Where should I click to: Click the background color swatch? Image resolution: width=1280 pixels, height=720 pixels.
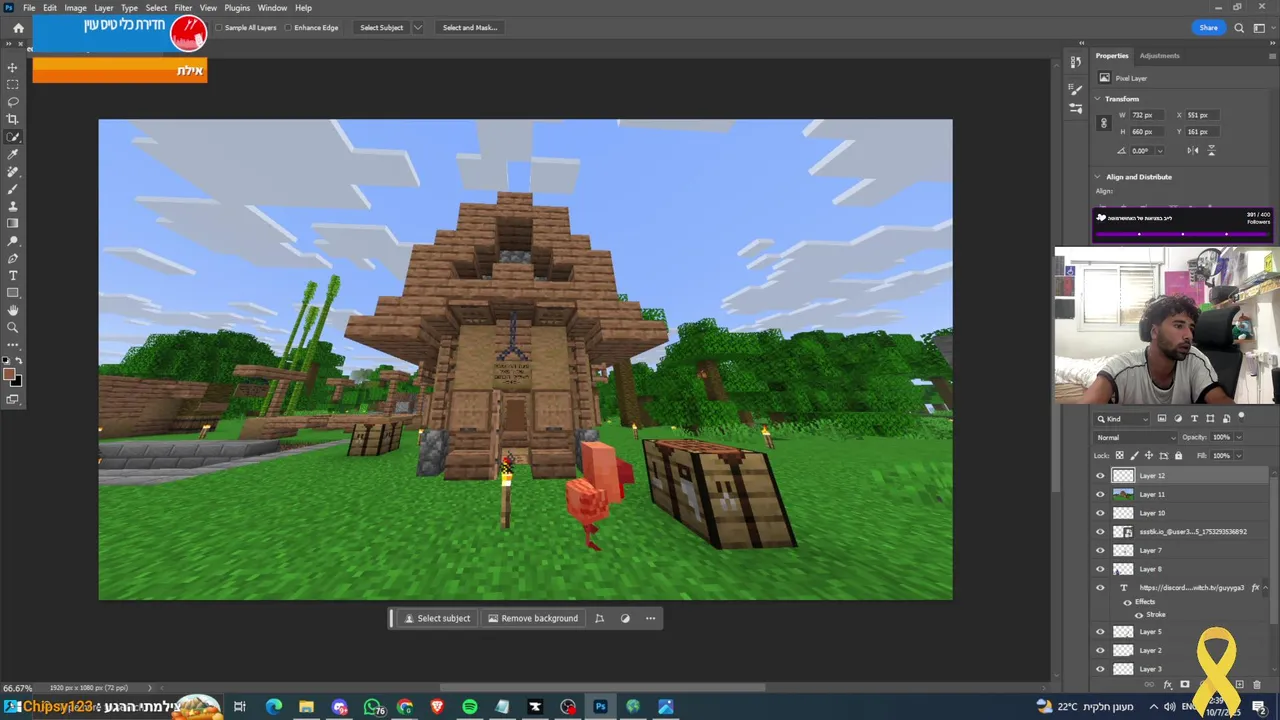[x=17, y=381]
